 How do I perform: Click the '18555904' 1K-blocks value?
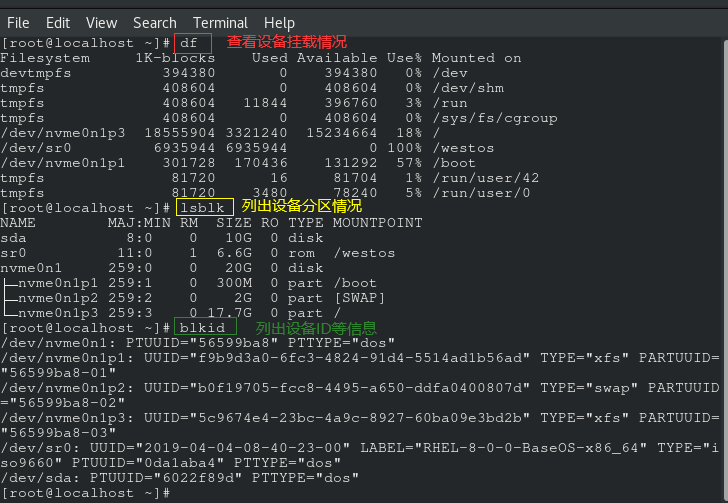[180, 133]
